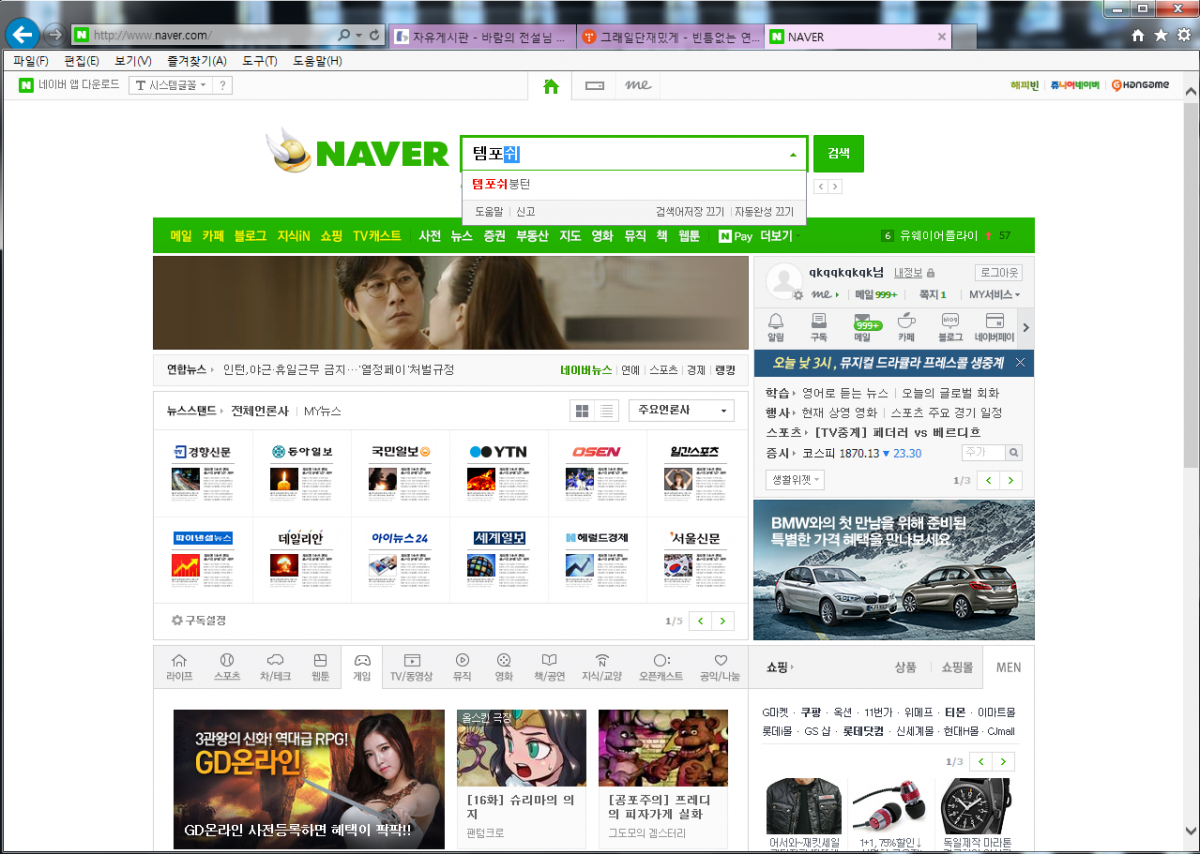Click green 검색 search button
The image size is (1200, 854).
coord(838,153)
